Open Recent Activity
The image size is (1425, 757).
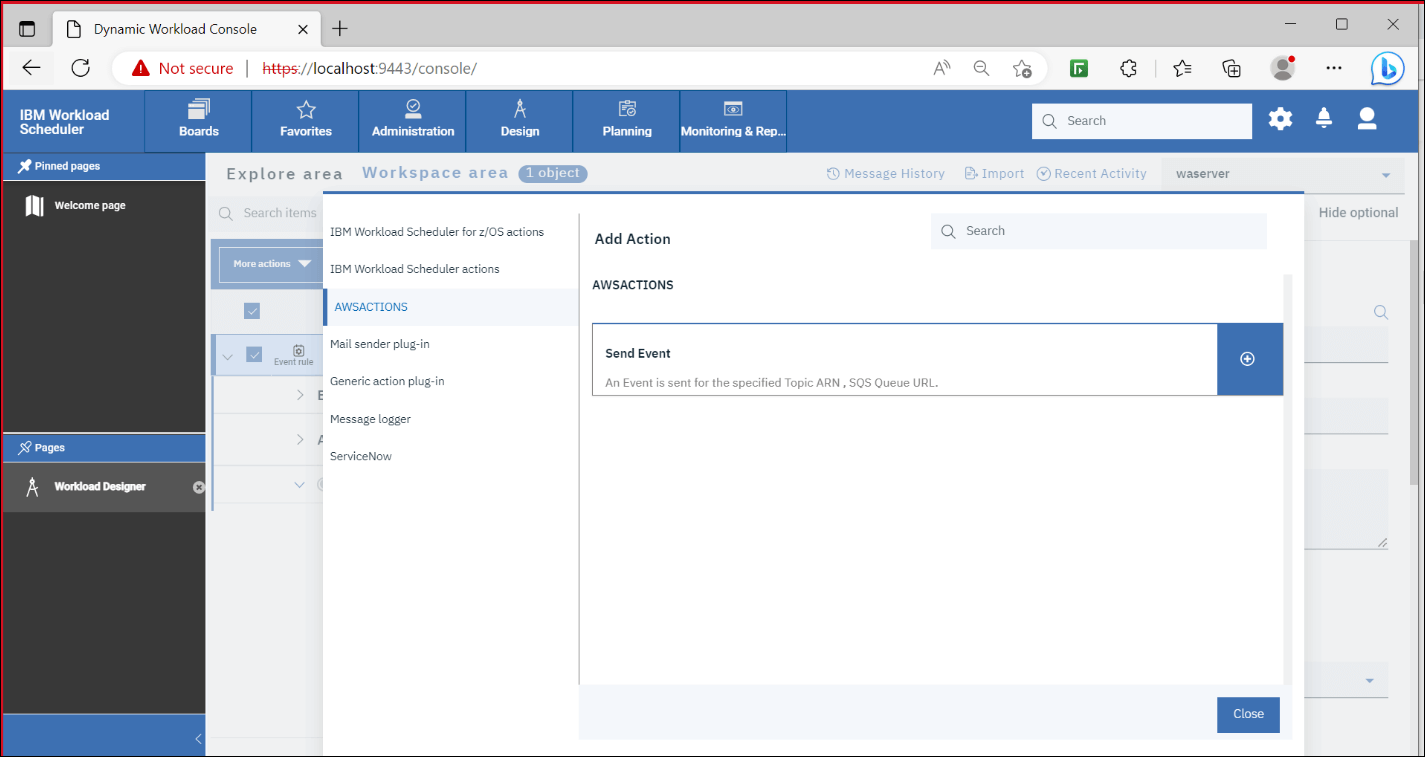(x=1092, y=174)
